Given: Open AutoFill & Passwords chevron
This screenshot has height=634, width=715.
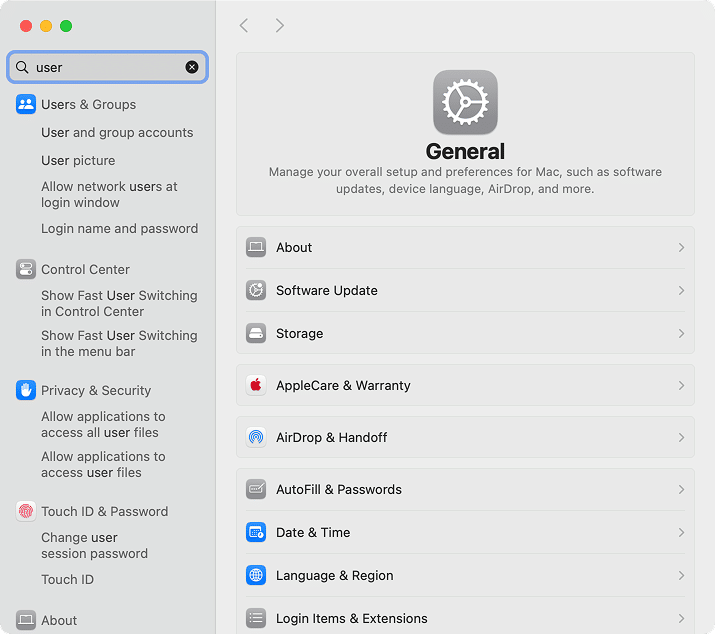Looking at the screenshot, I should coord(681,489).
